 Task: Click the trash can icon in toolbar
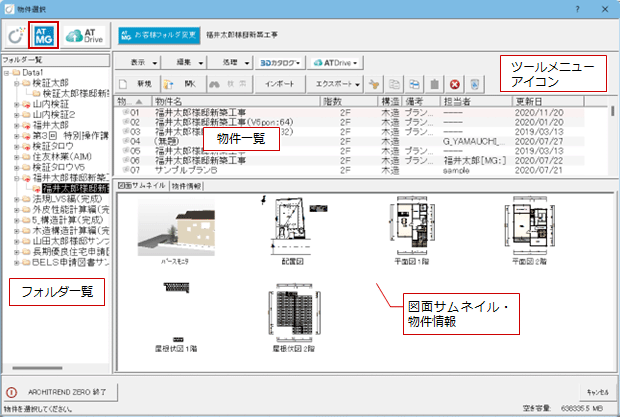[434, 85]
